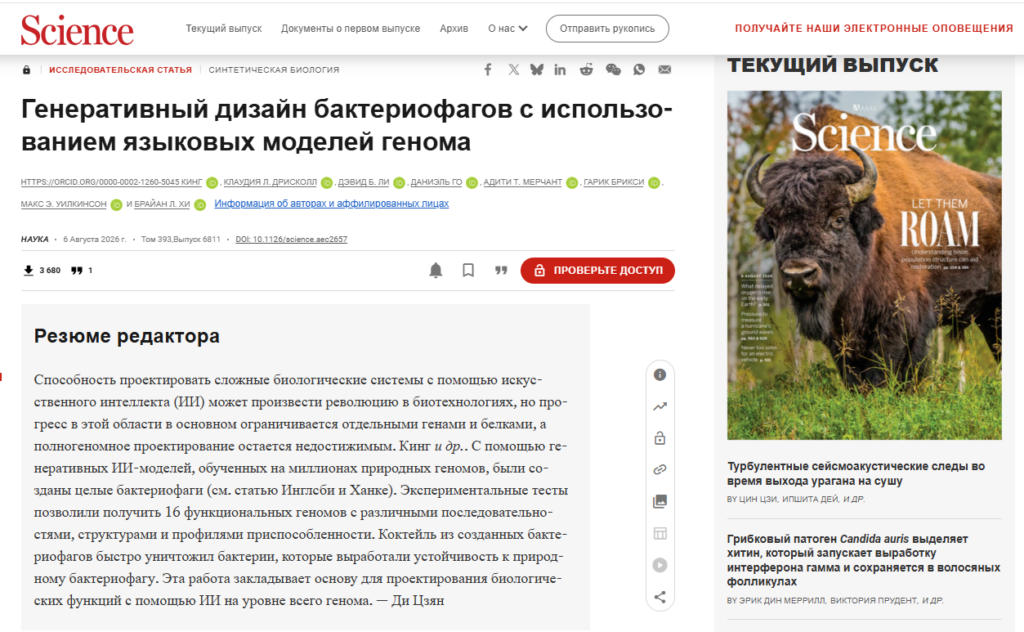1024x632 pixels.
Task: Click СИНТЕТИЧЕСКАЯ БИОЛОГИЯ category label
Action: click(274, 70)
